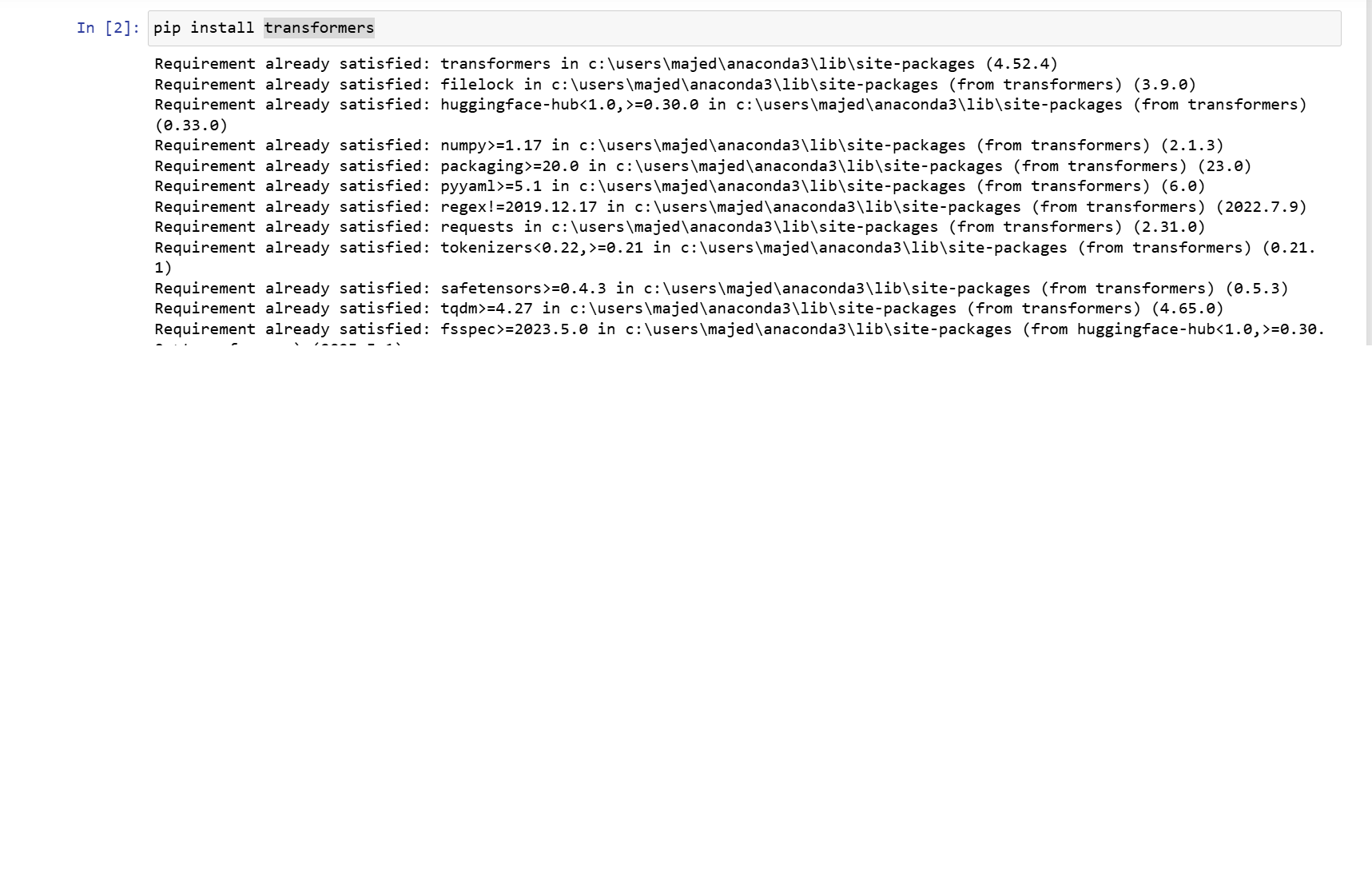Click the tqdm>=4.27 requirement line
The height and width of the screenshot is (873, 1372).
pos(689,309)
